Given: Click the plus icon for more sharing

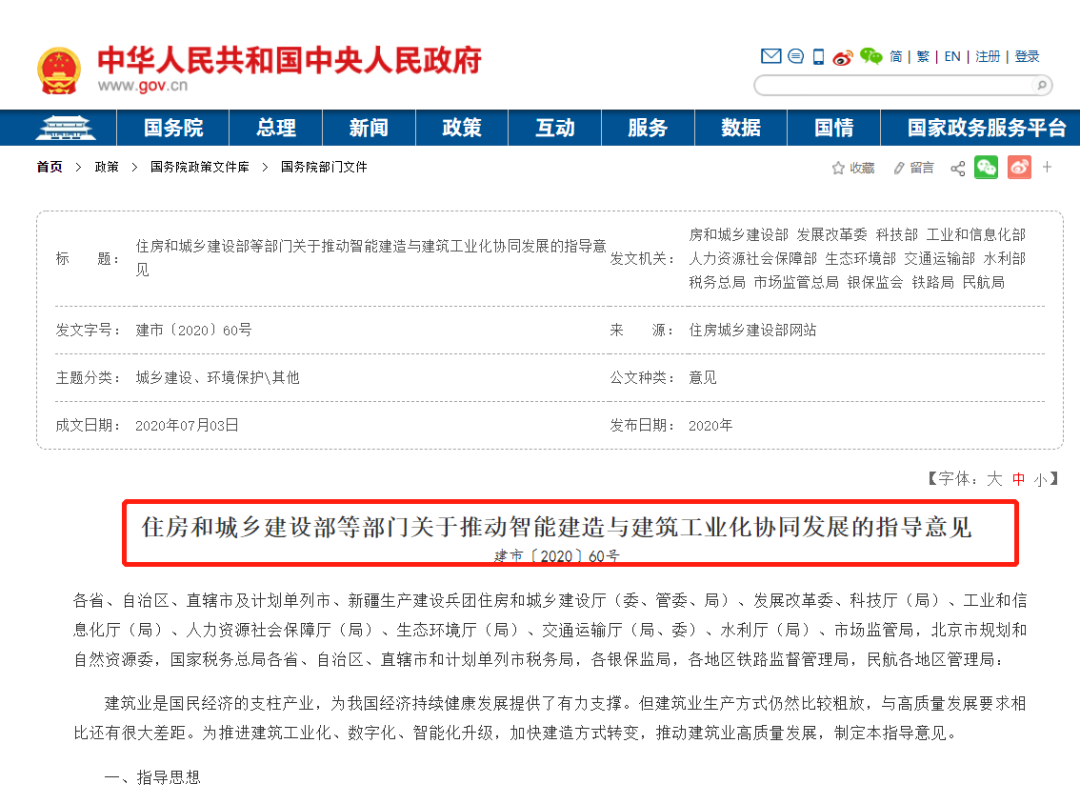Looking at the screenshot, I should click(x=1047, y=167).
